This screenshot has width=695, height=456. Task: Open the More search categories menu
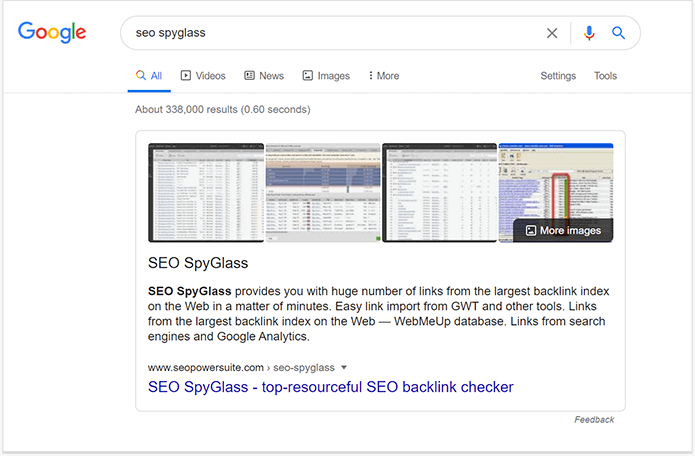click(x=384, y=76)
